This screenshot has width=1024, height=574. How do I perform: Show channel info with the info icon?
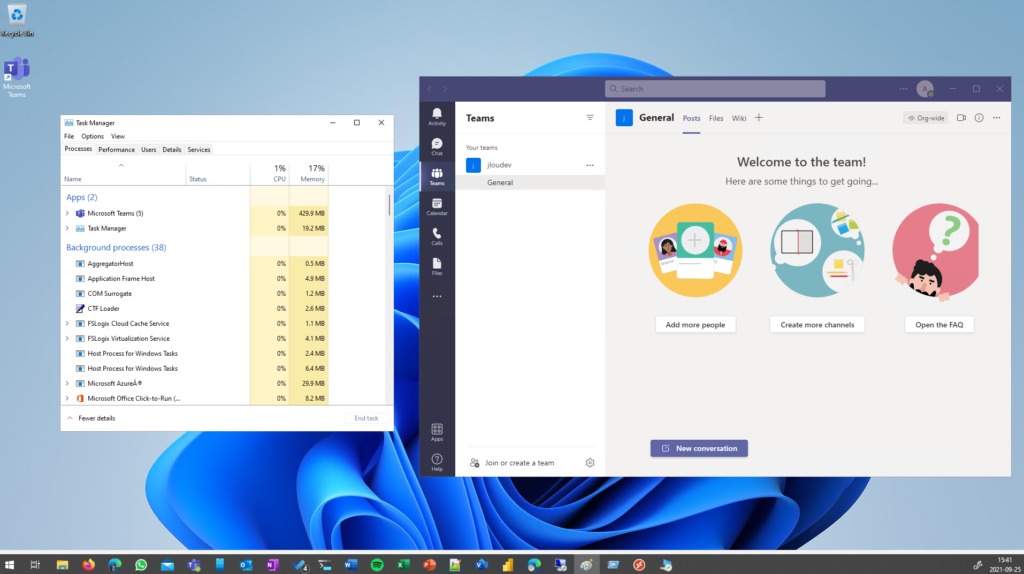979,118
